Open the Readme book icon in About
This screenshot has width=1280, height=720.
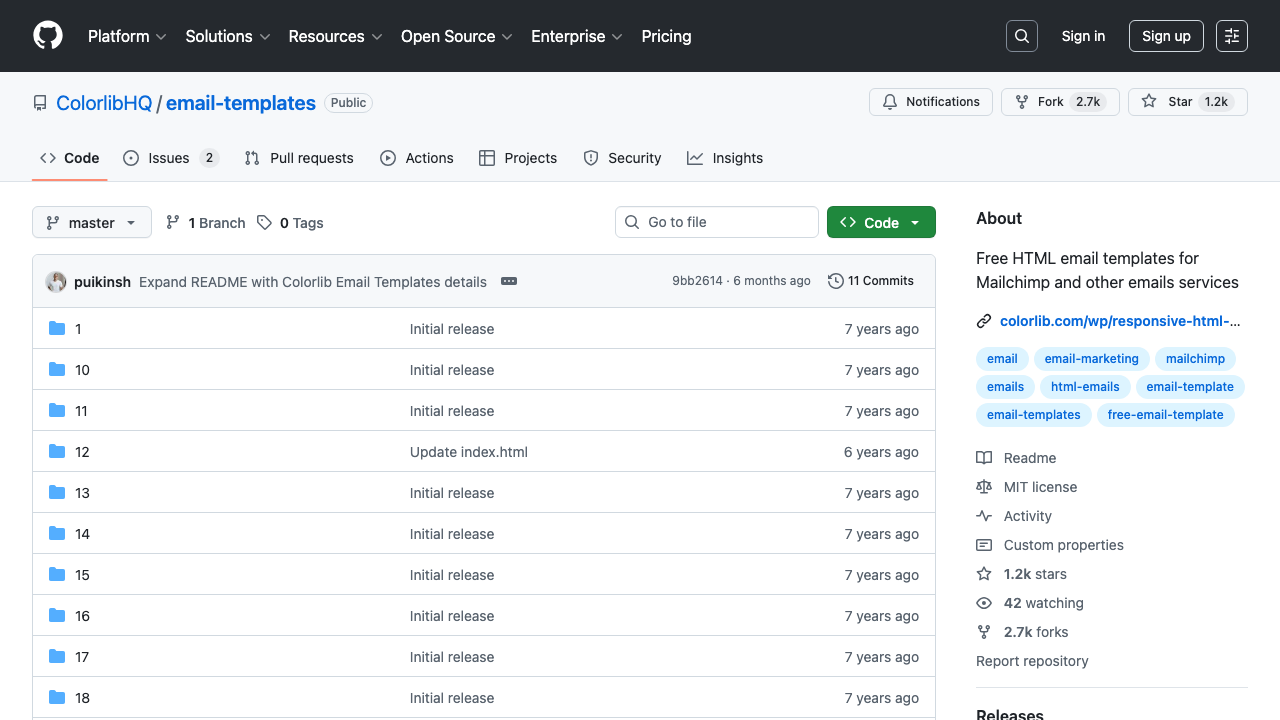(985, 457)
